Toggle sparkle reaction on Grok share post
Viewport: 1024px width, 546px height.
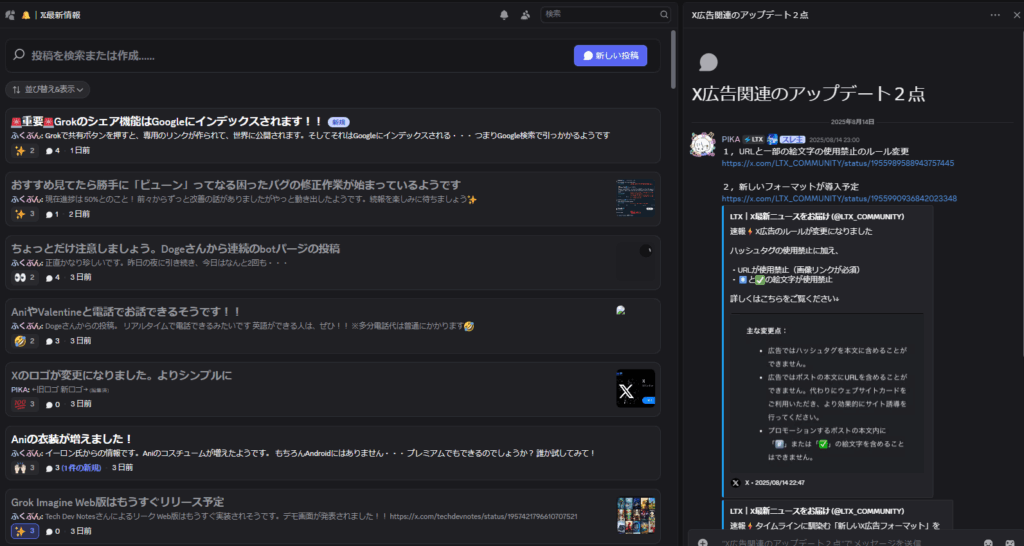click(x=25, y=150)
